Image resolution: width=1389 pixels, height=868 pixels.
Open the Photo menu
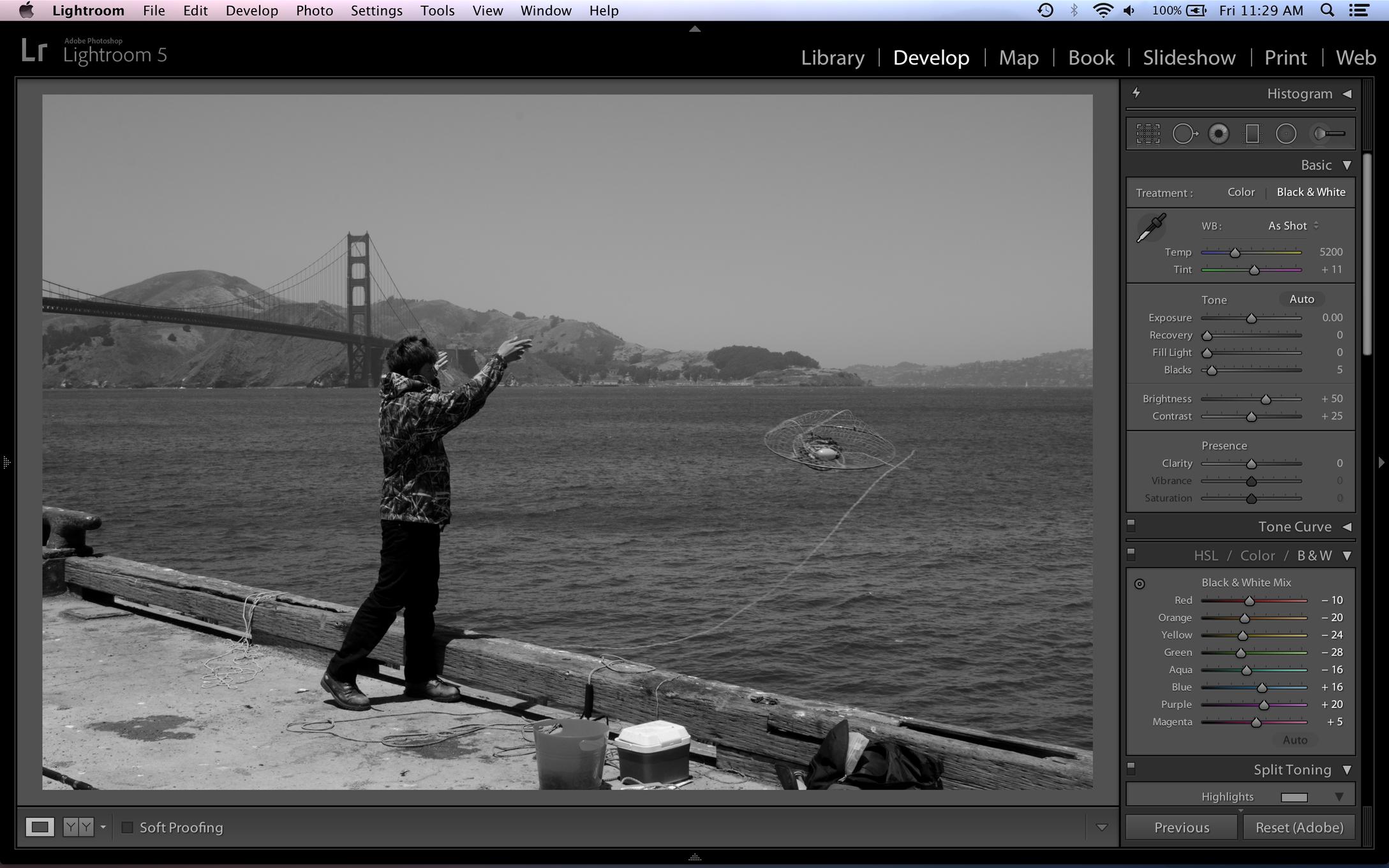[314, 11]
